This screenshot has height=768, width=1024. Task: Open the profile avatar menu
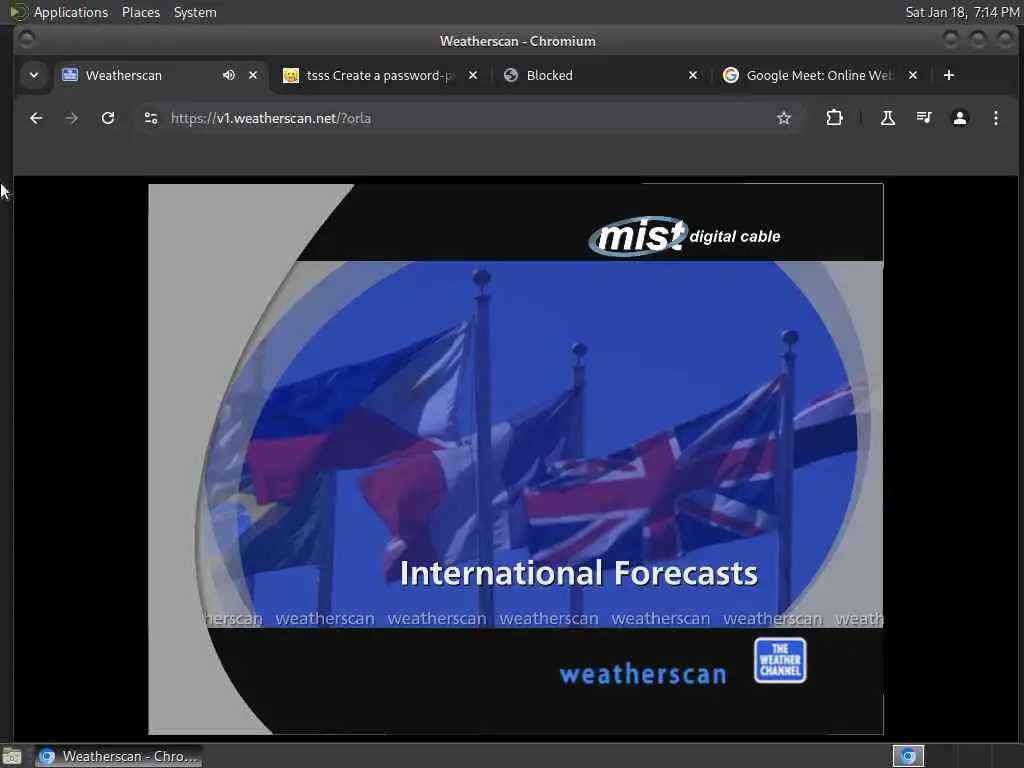[959, 118]
